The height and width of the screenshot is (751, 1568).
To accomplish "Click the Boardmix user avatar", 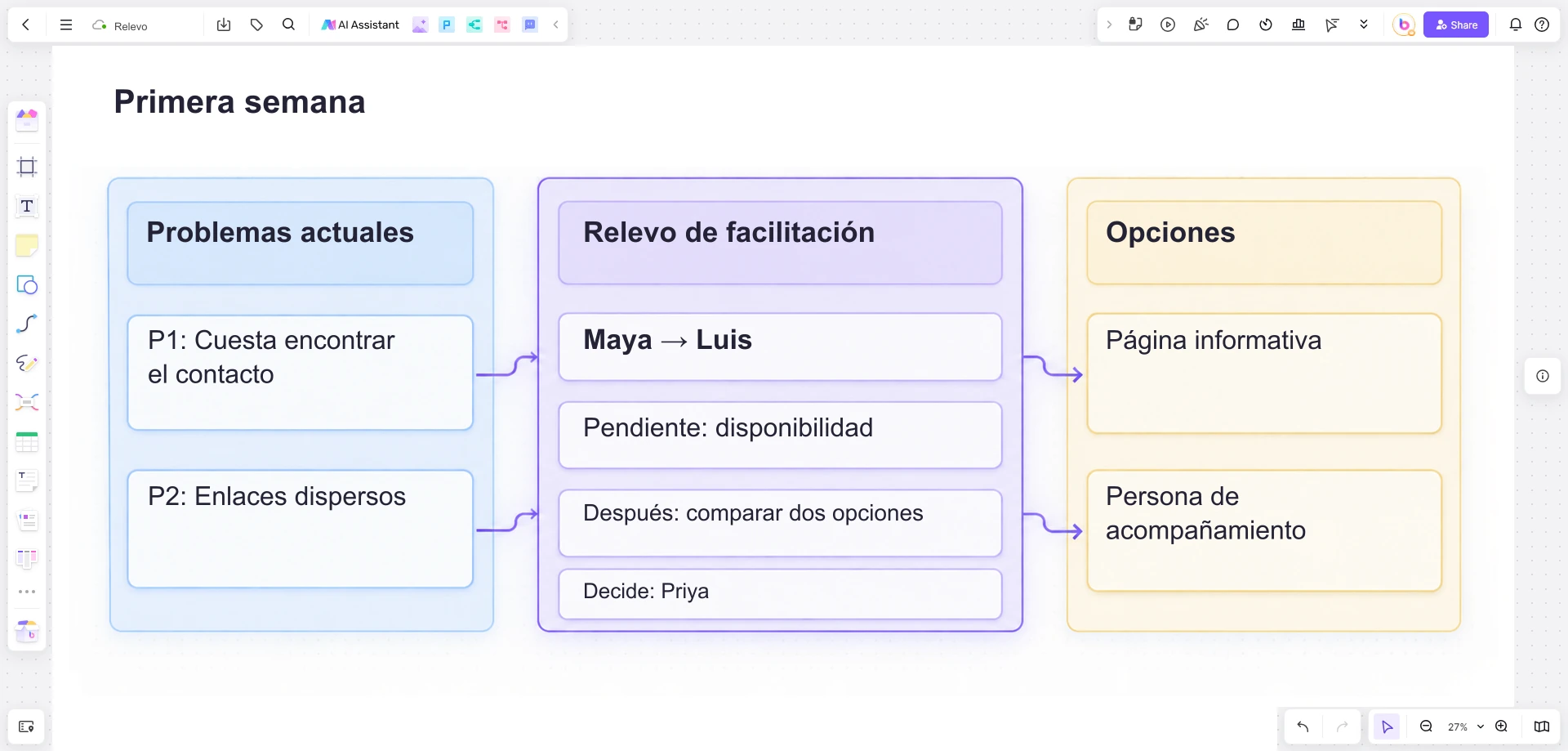I will 1404,25.
